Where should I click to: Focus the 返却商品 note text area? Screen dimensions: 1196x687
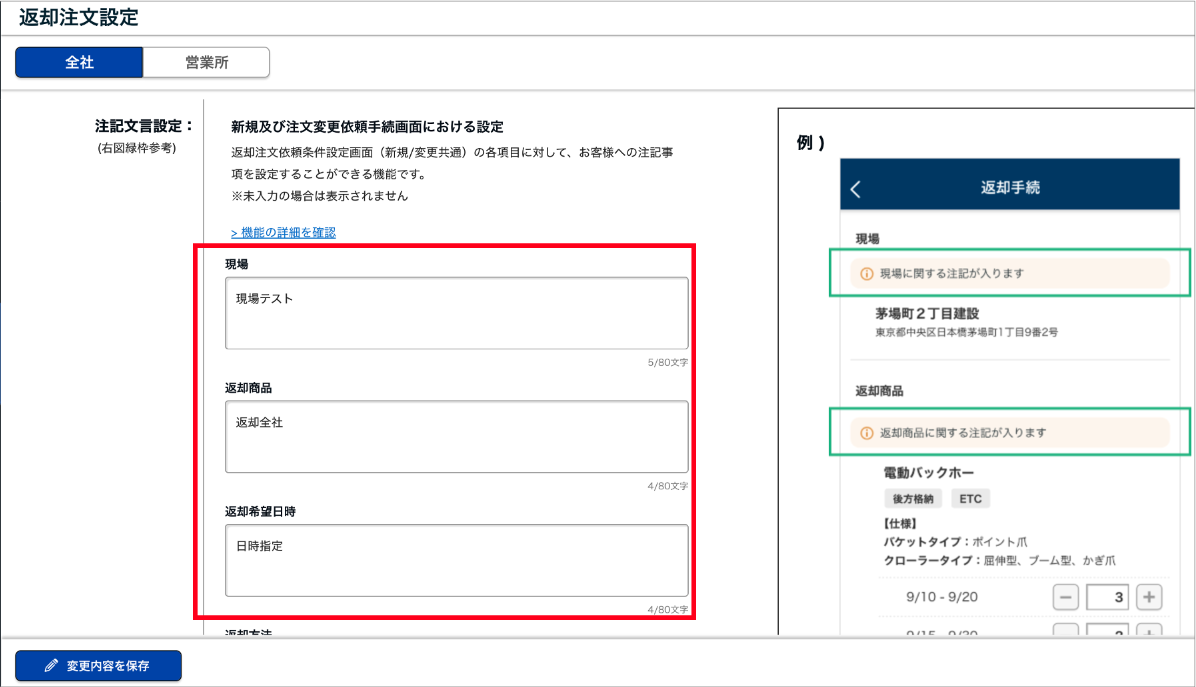coord(456,437)
